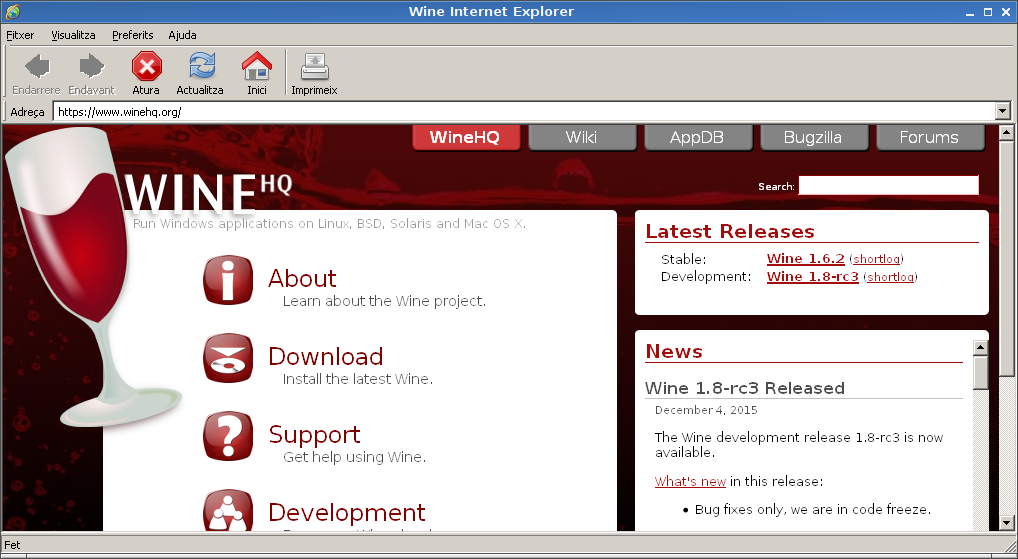Switch to the Bugzilla tab
The width and height of the screenshot is (1018, 559).
tap(812, 138)
